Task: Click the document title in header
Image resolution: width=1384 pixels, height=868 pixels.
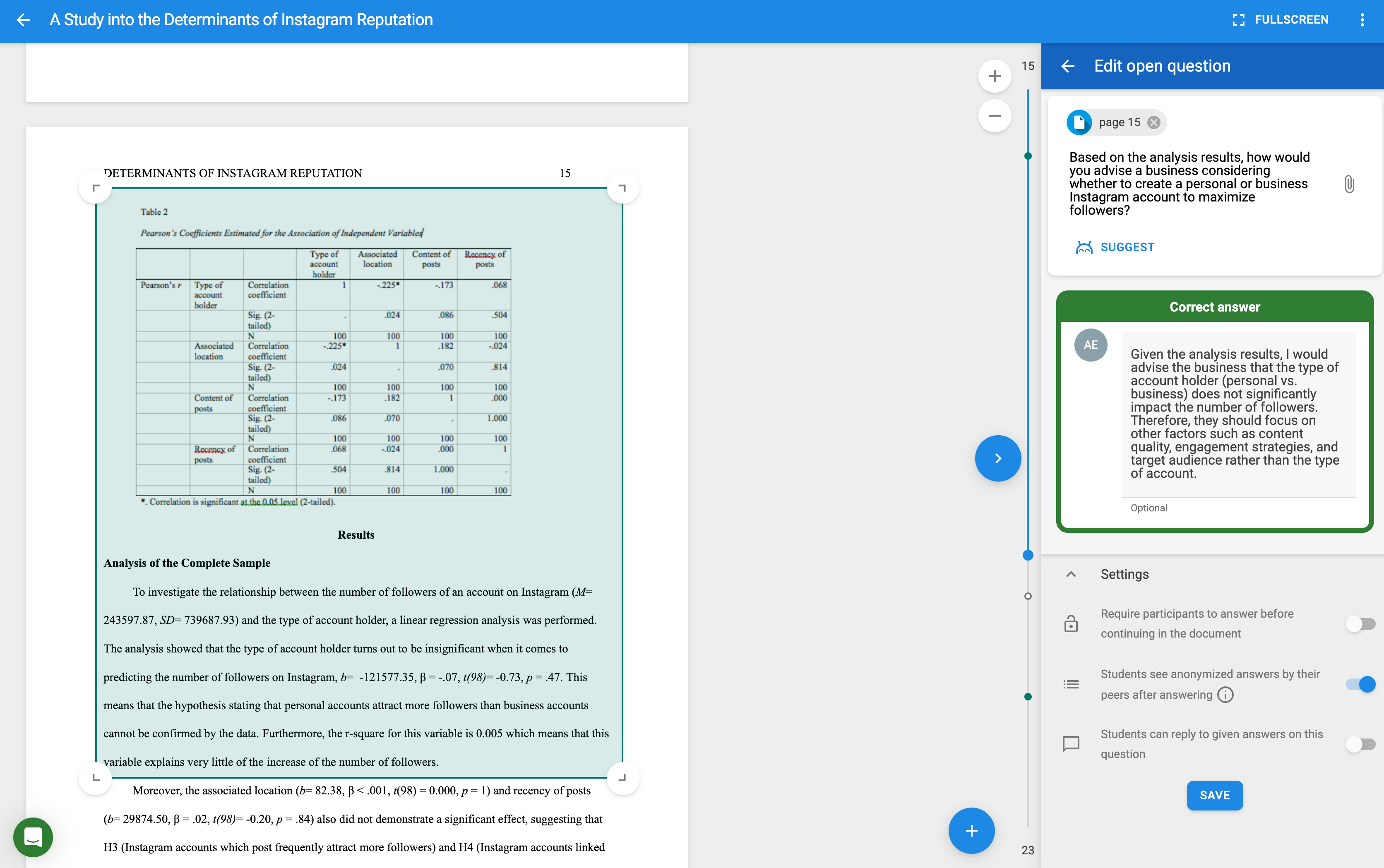Action: click(x=241, y=20)
